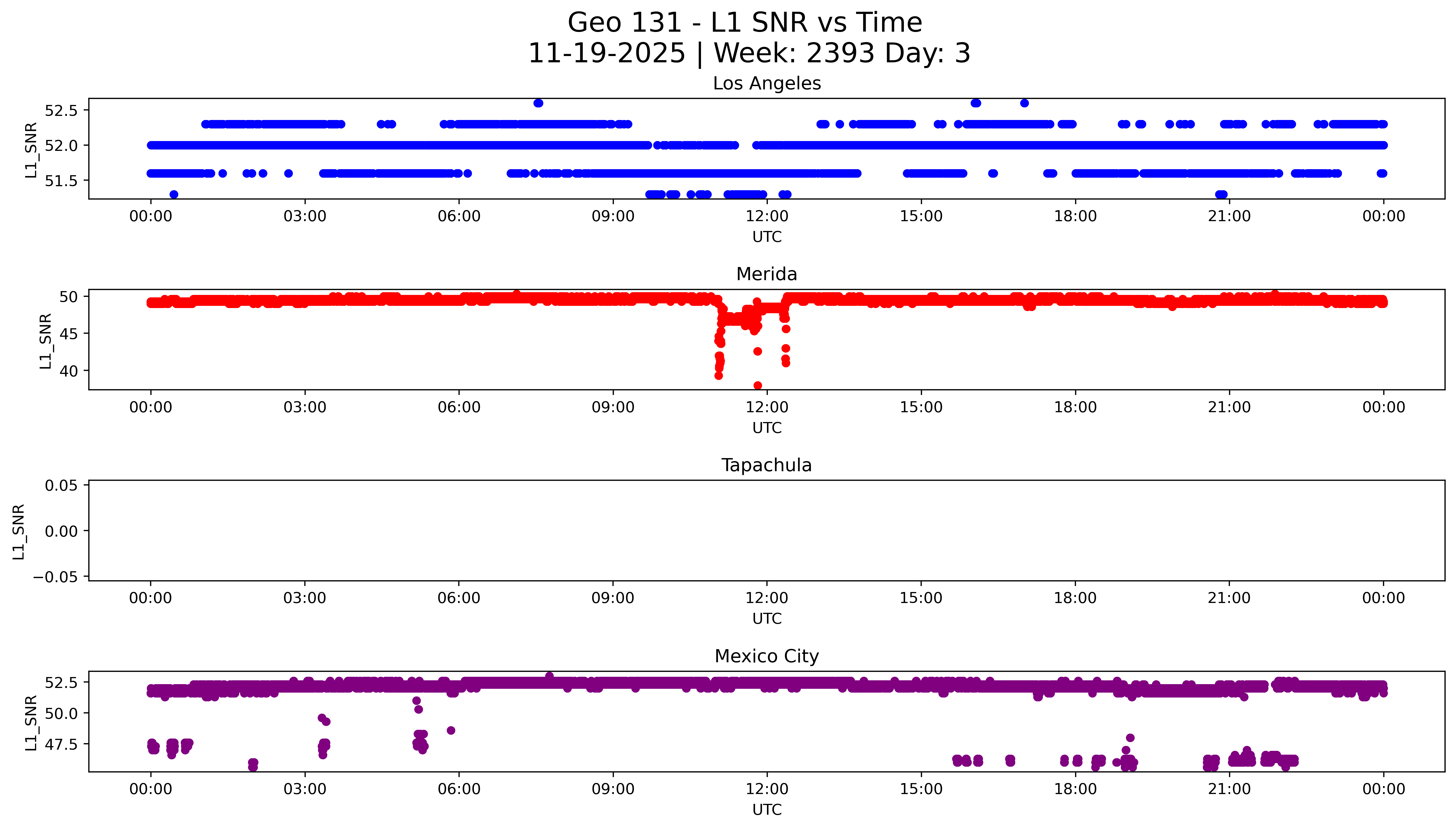Click the L1_SNR y-axis label of Merida plot
Screen dimensions: 1456x829
tap(46, 341)
